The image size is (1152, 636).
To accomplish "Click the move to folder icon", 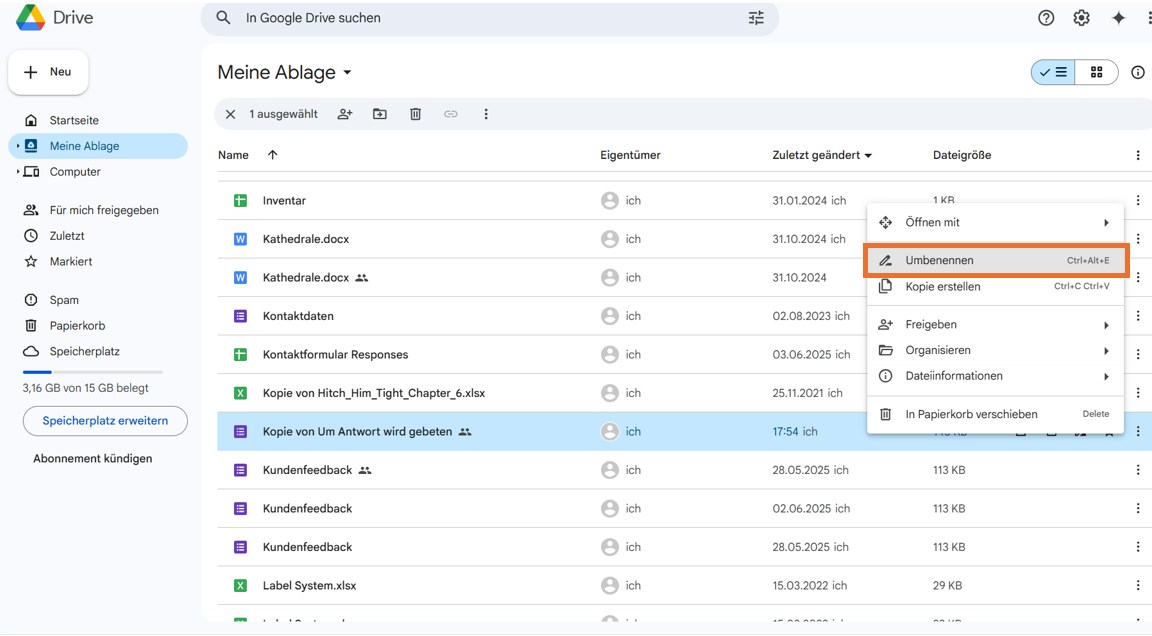I will 380,114.
